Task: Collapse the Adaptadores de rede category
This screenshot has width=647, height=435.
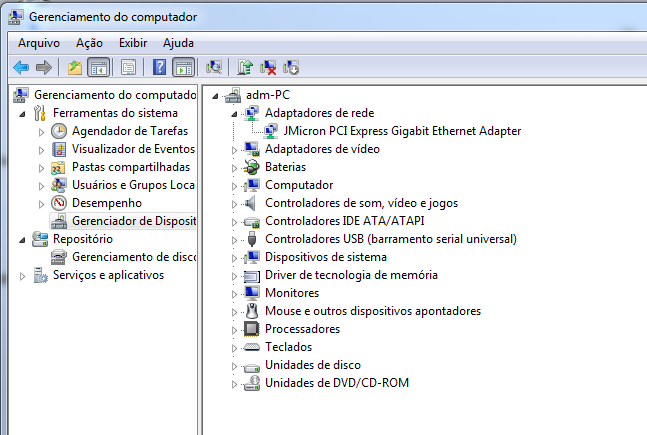Action: click(234, 114)
